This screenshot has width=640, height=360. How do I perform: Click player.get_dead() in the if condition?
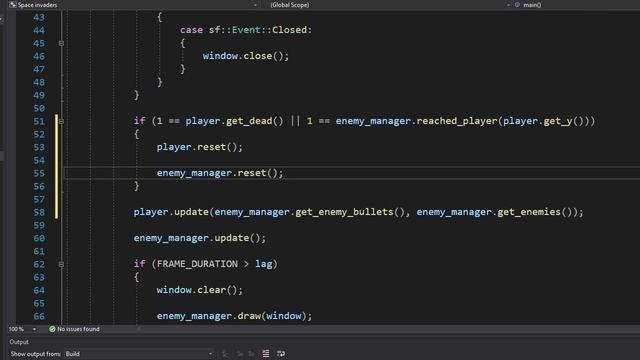point(234,121)
